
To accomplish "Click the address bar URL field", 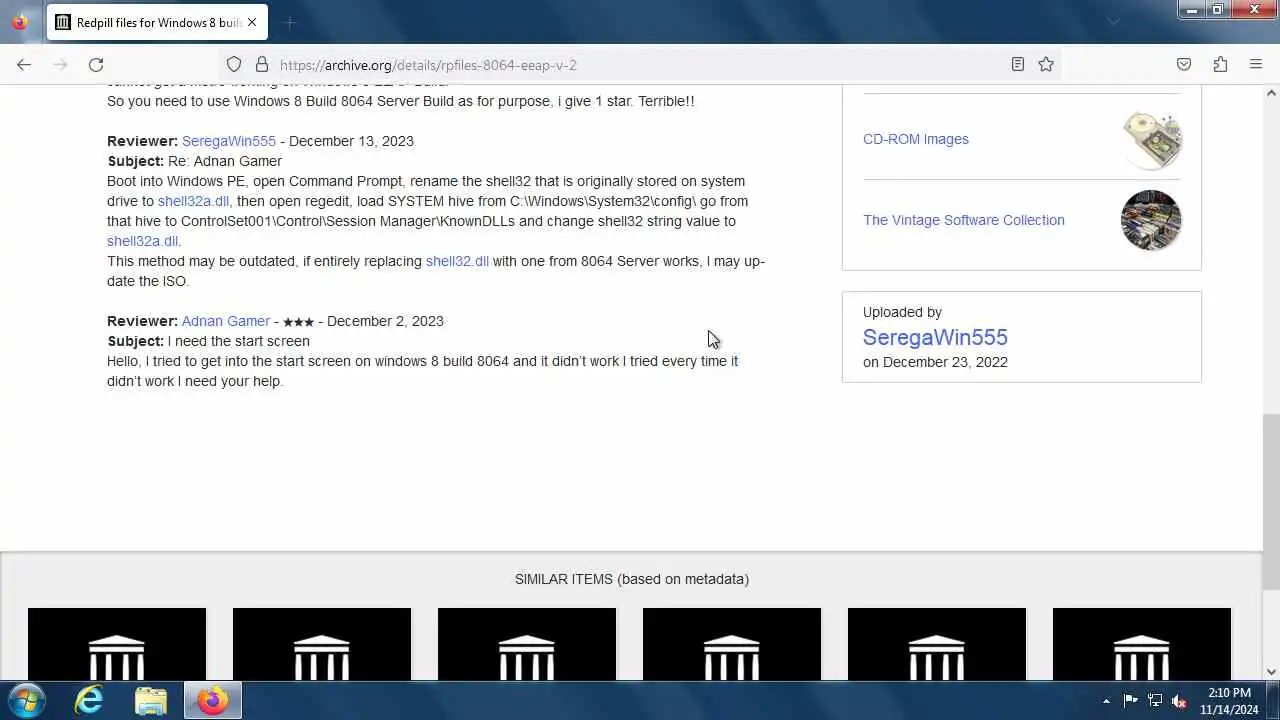I will pos(640,64).
